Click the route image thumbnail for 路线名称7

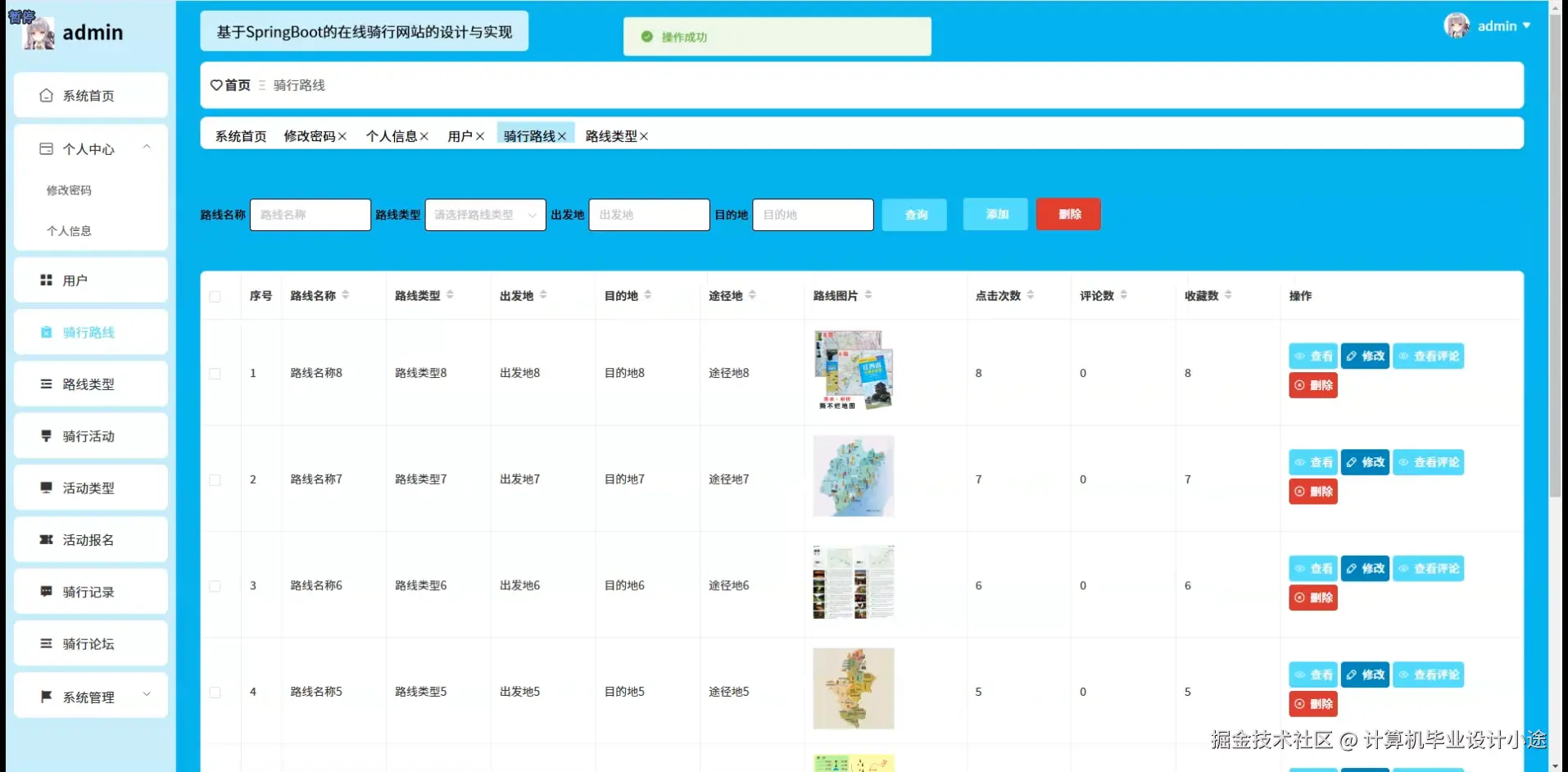point(853,476)
